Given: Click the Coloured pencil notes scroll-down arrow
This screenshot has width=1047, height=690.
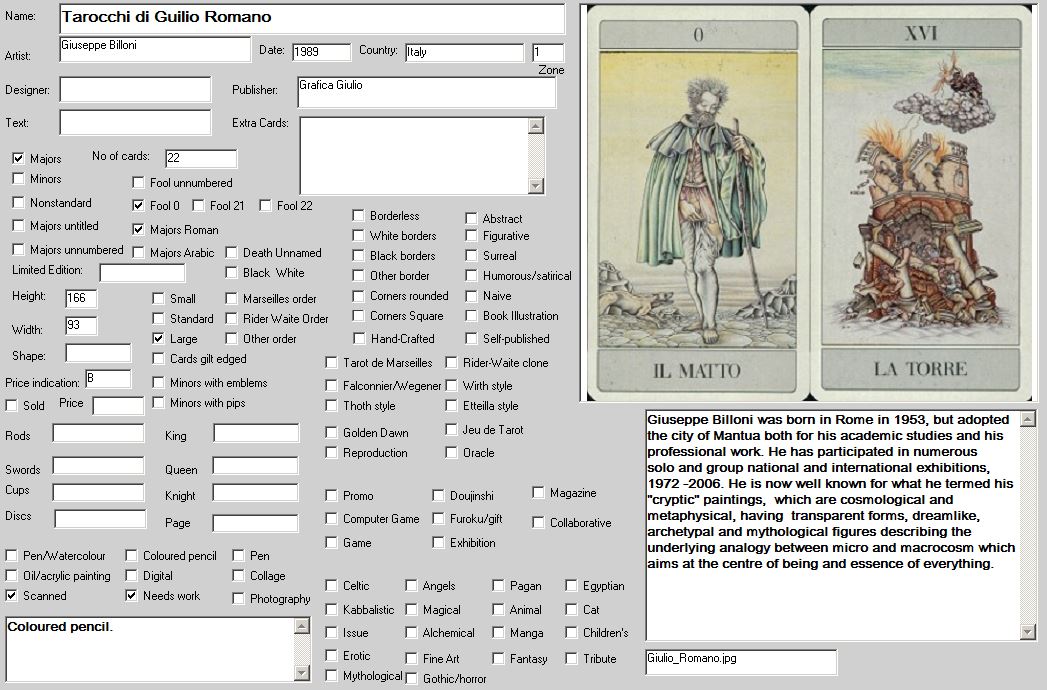Looking at the screenshot, I should pos(303,673).
